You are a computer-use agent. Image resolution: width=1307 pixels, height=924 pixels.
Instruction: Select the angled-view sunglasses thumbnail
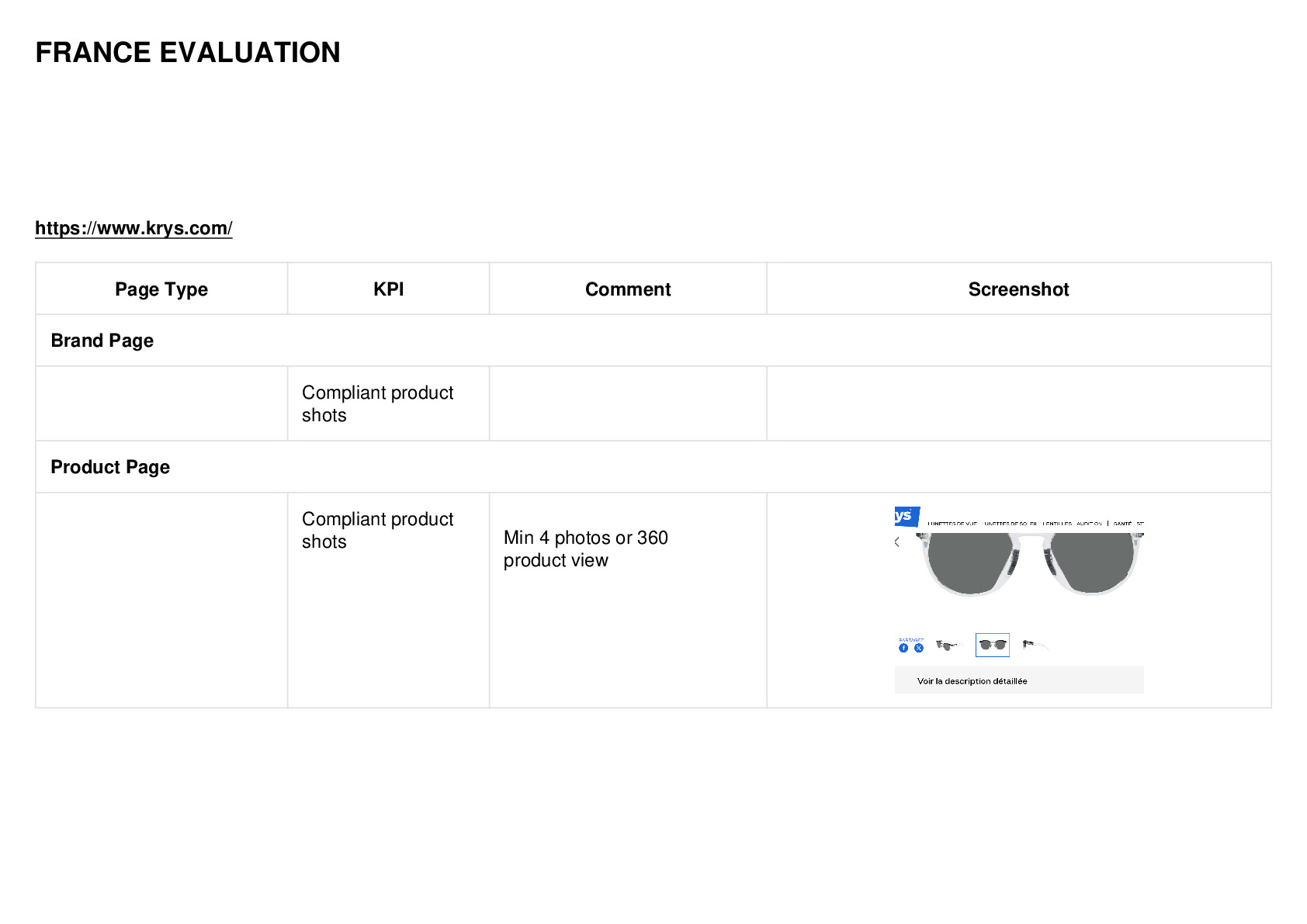click(948, 645)
